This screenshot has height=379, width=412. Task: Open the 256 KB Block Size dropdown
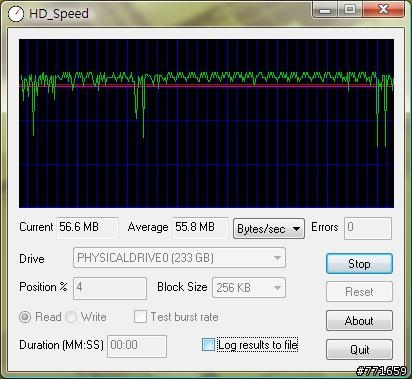pos(249,287)
